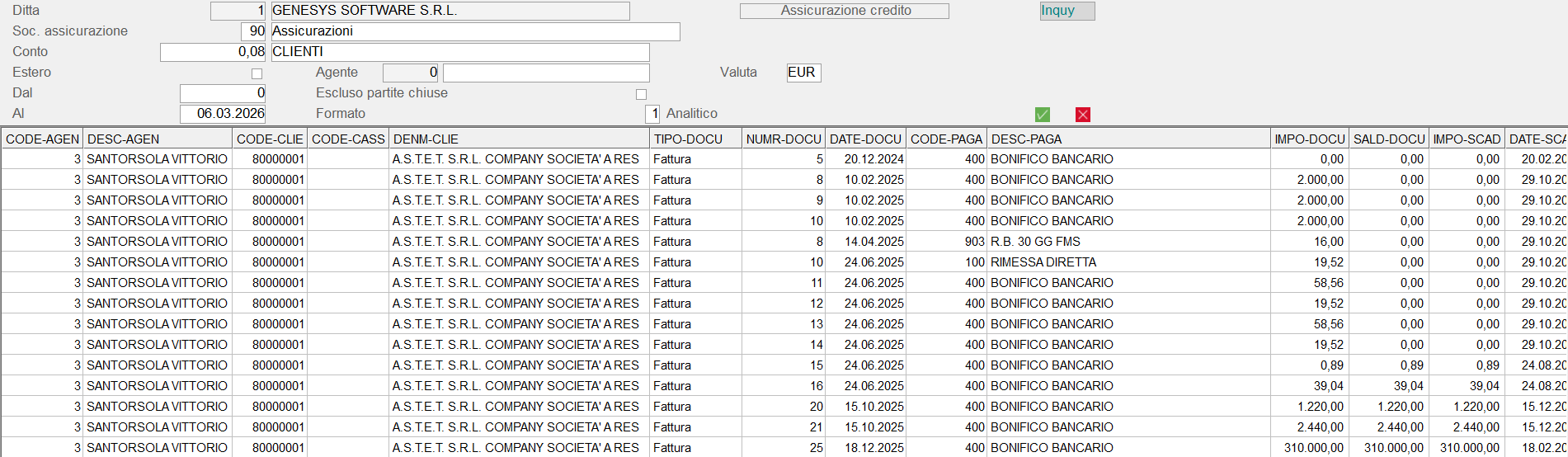Toggle the Estero checkbox
The width and height of the screenshot is (1568, 457).
(x=257, y=73)
